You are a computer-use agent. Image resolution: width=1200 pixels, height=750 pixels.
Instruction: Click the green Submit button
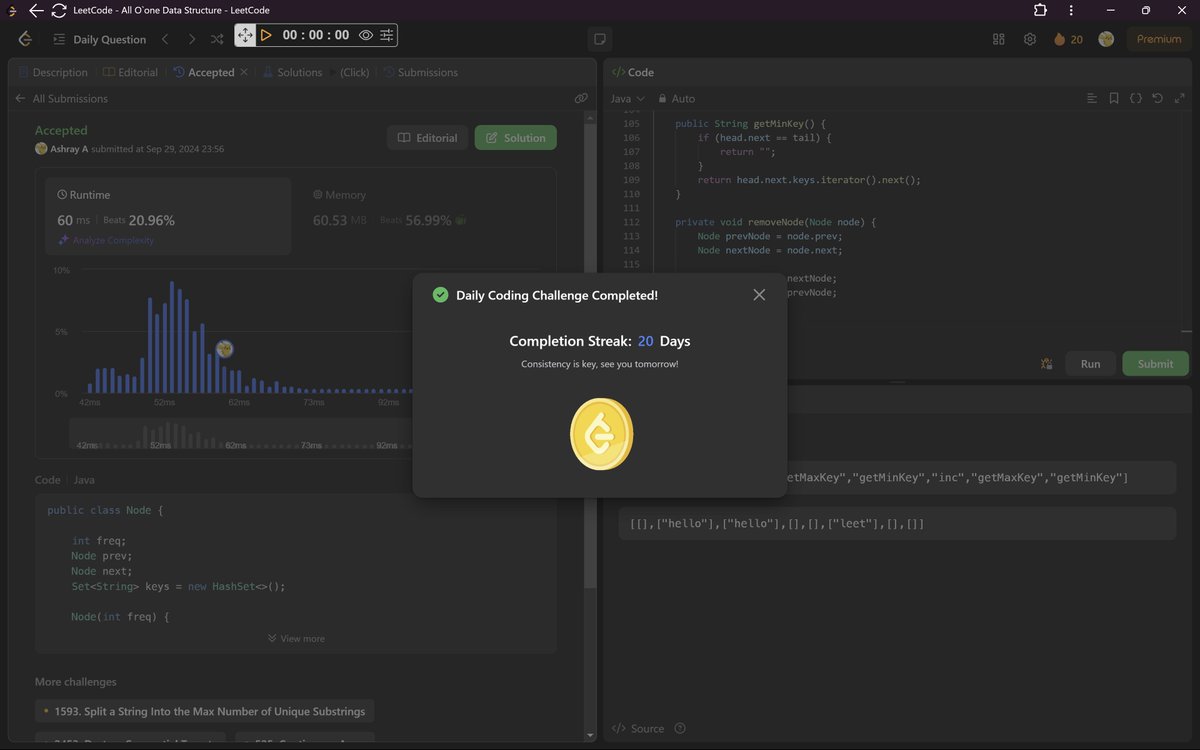pos(1155,364)
